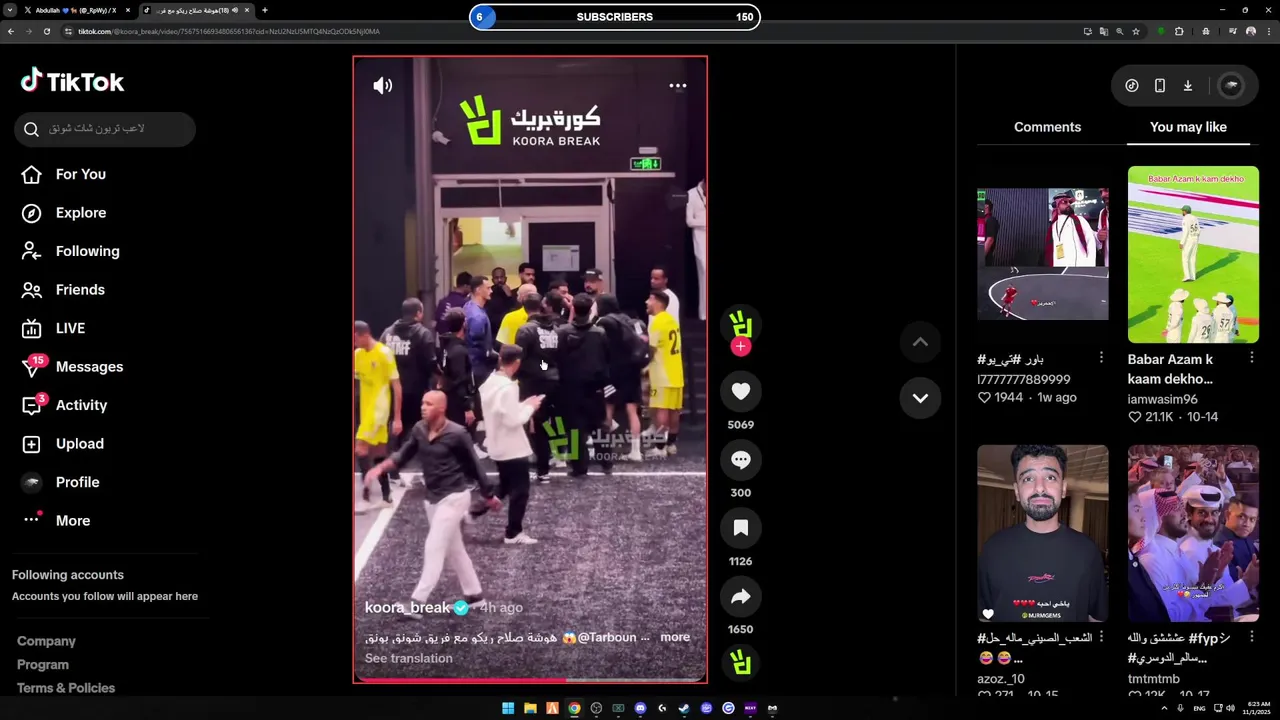
Task: Reload the page in browser
Action: (47, 31)
